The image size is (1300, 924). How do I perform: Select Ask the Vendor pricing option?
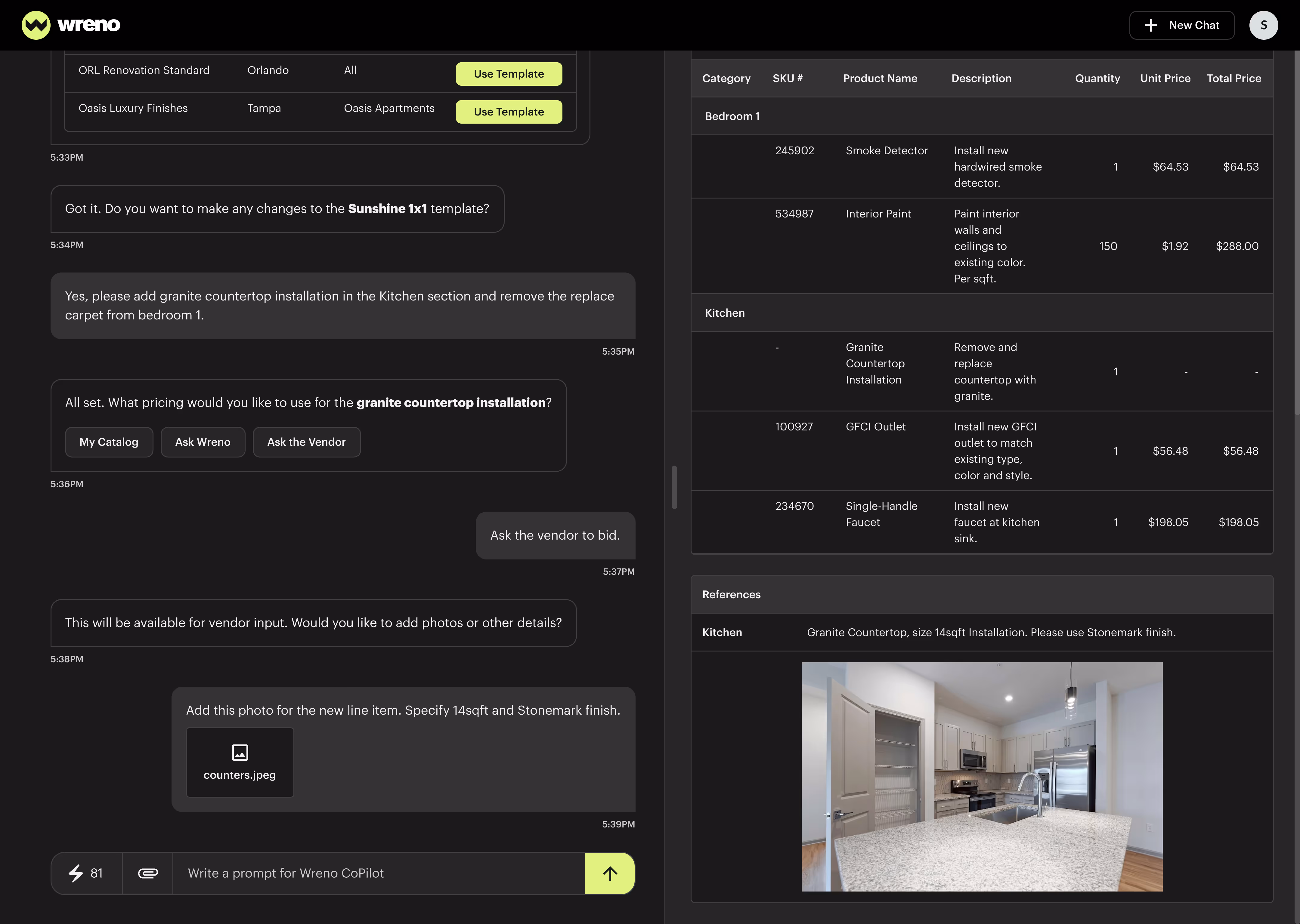pyautogui.click(x=306, y=442)
